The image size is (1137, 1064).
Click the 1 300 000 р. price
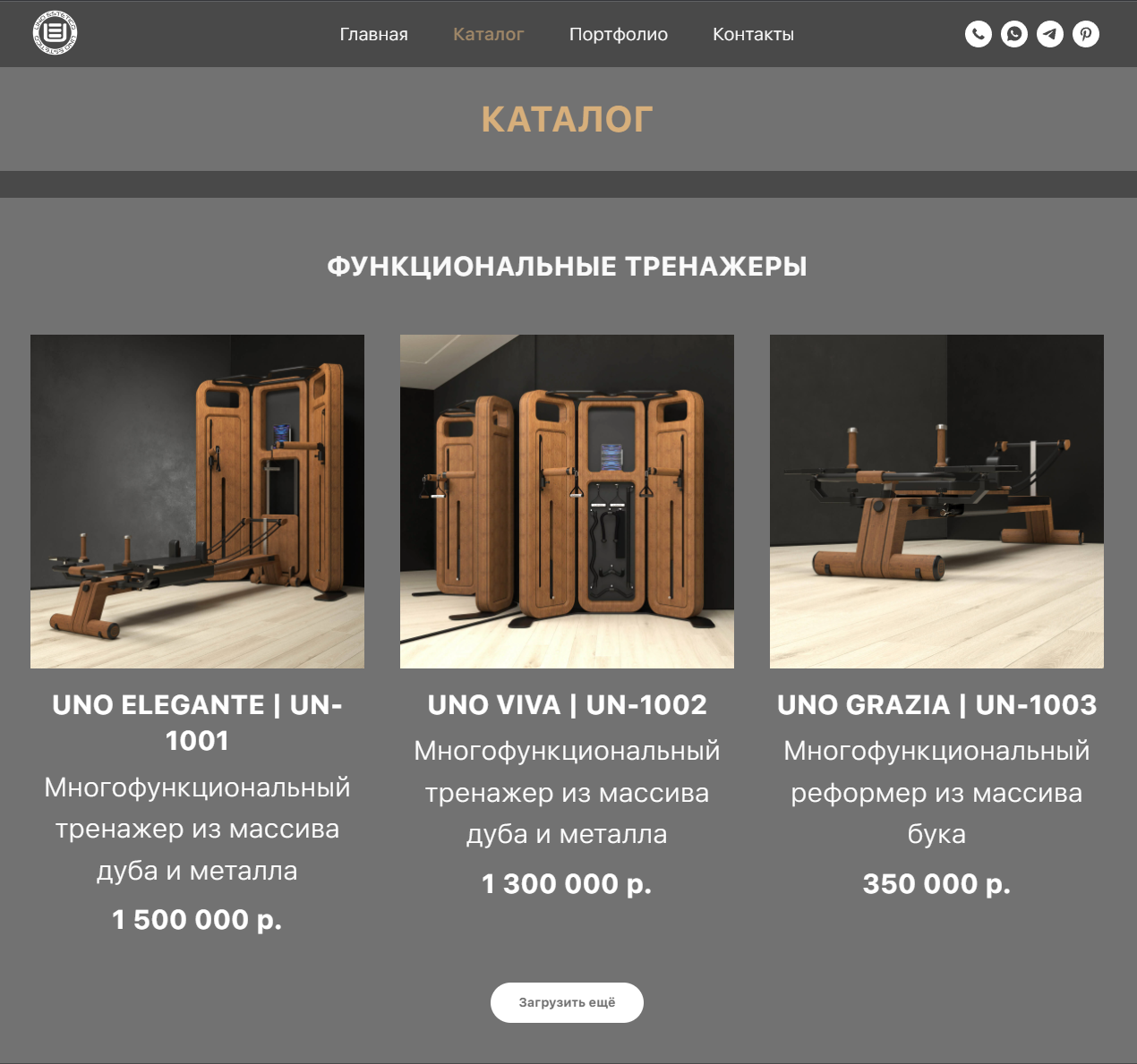click(567, 884)
